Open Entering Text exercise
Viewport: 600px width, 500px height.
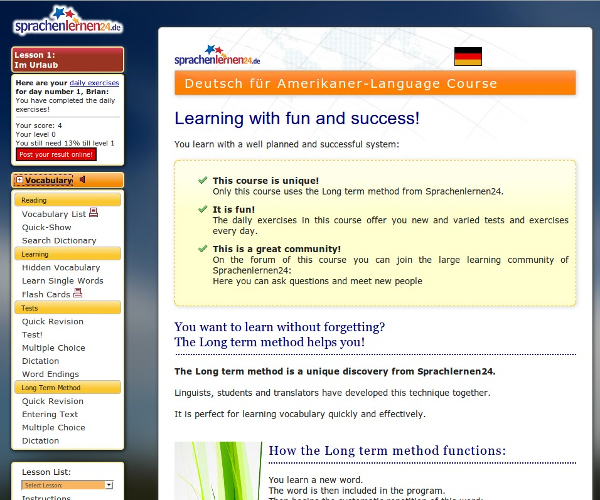tap(50, 414)
